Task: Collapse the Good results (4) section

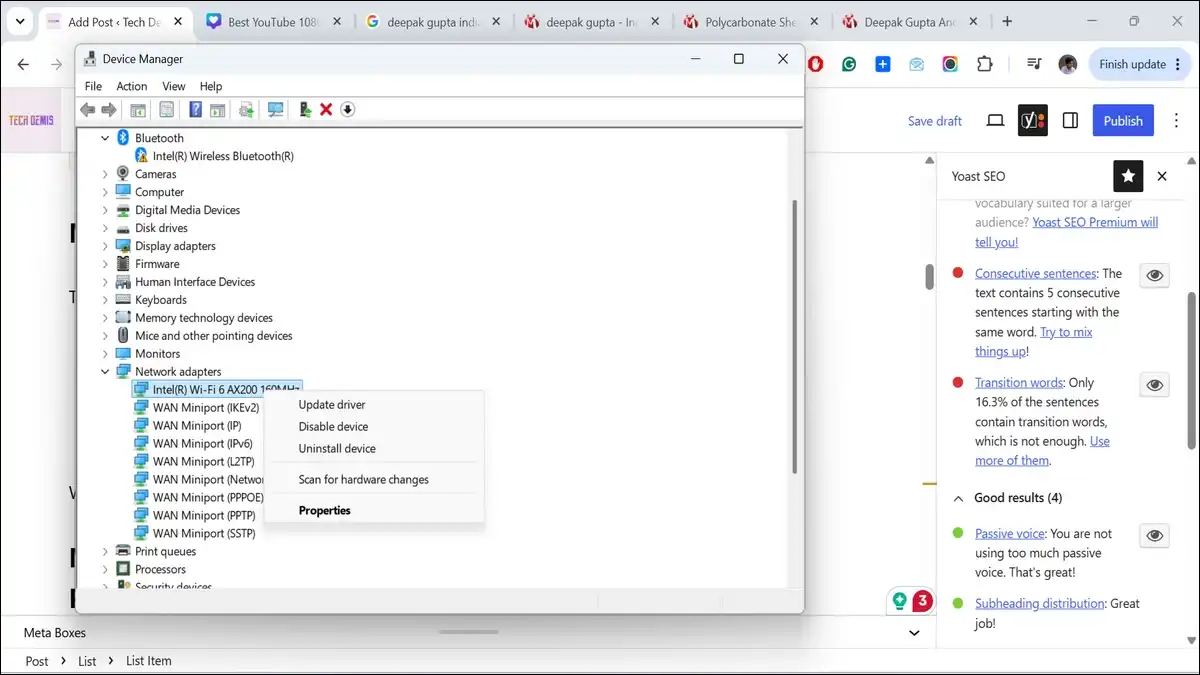Action: tap(958, 498)
